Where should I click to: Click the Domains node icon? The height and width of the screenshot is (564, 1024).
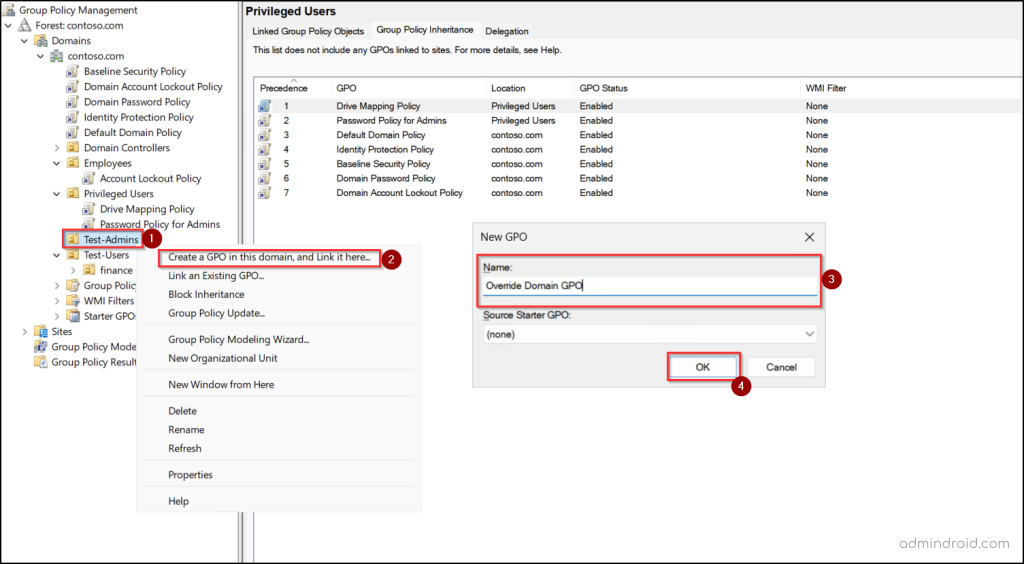coord(41,40)
